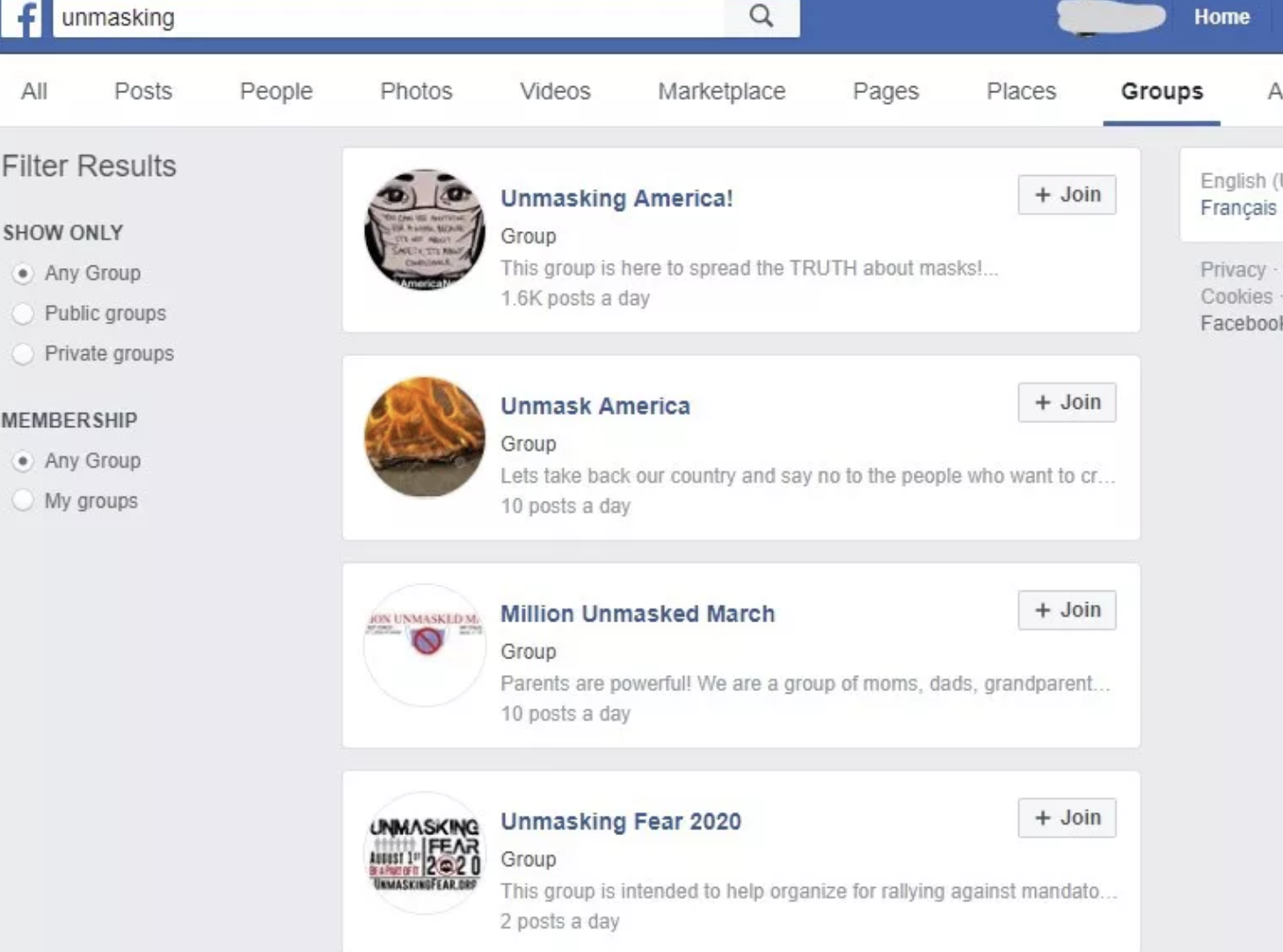Open Unmasking Fear 2020 group avatar
This screenshot has width=1283, height=952.
tap(425, 853)
